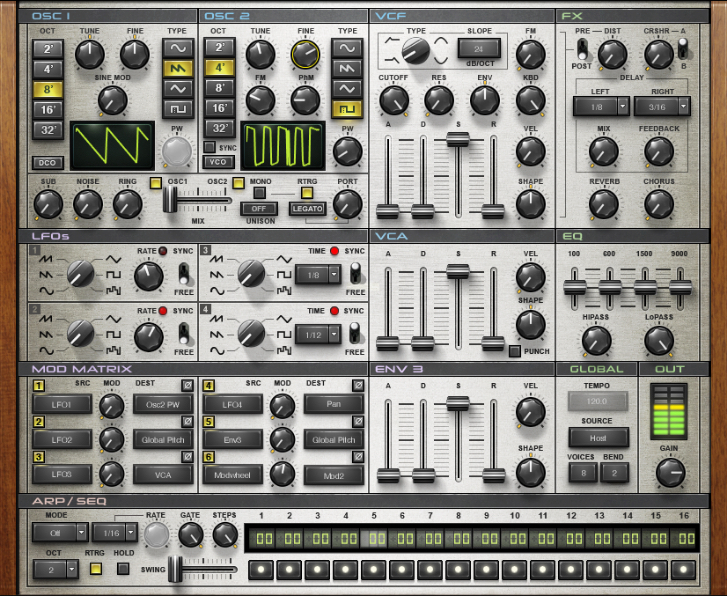Toggle the OSC1 enable square button
The height and width of the screenshot is (596, 727).
click(x=156, y=183)
